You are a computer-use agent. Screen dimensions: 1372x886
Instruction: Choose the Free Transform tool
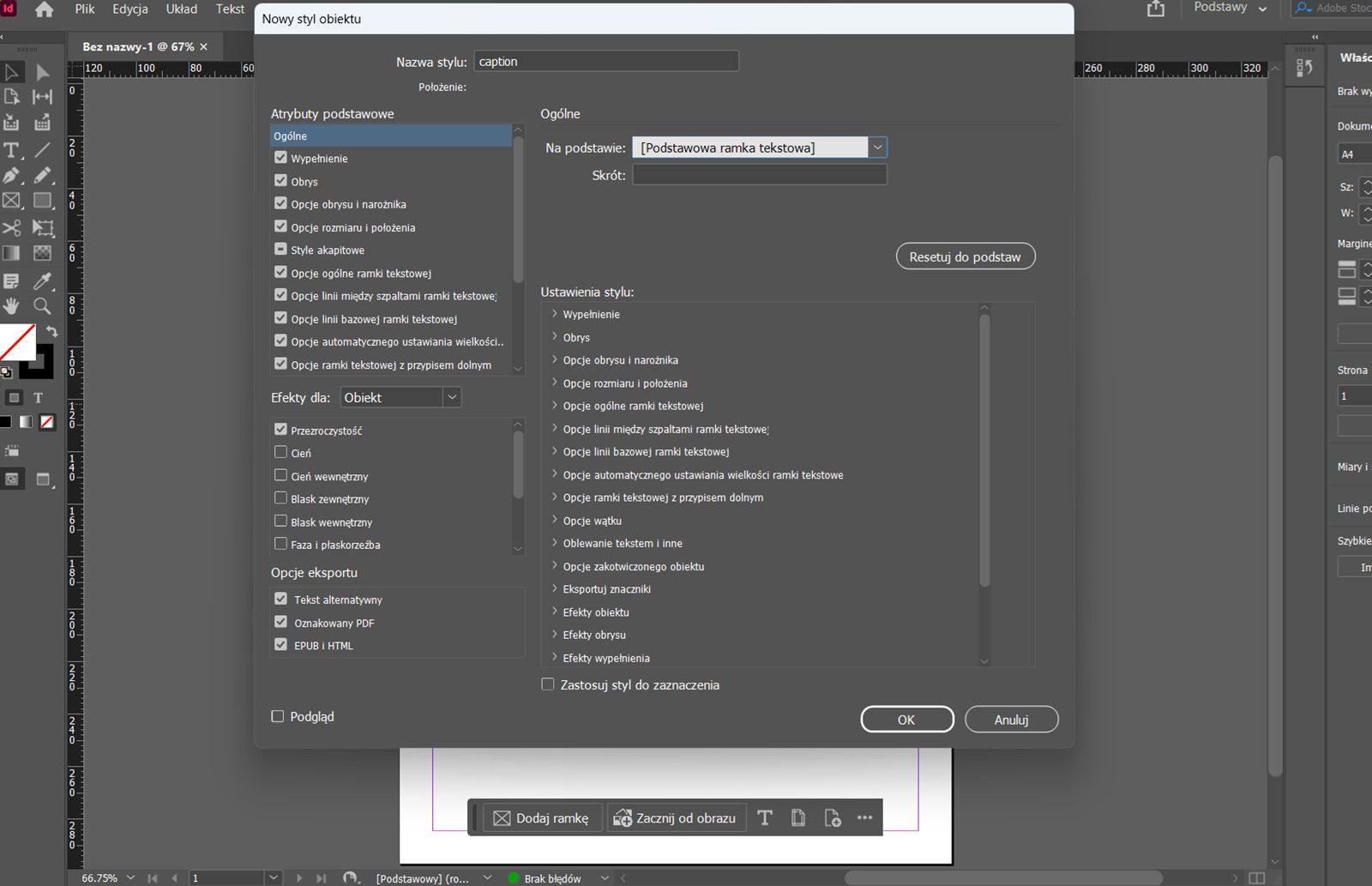tap(42, 227)
